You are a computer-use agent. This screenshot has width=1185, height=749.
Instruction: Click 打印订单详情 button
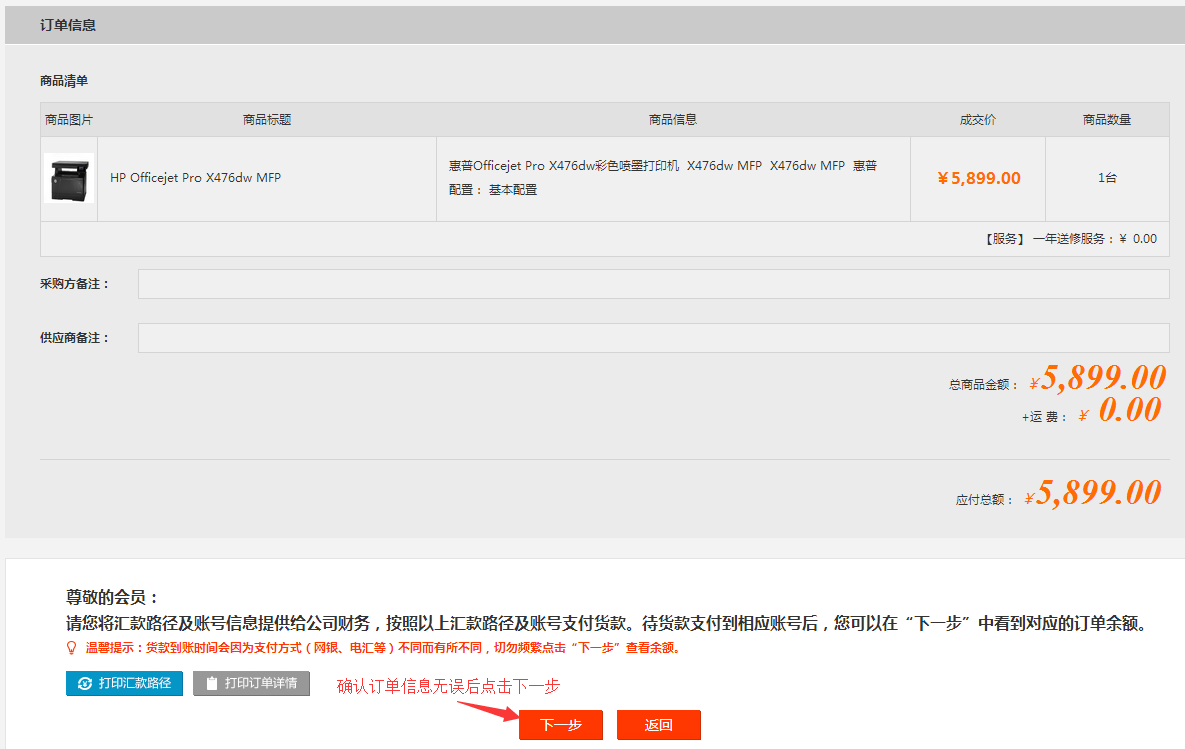251,683
